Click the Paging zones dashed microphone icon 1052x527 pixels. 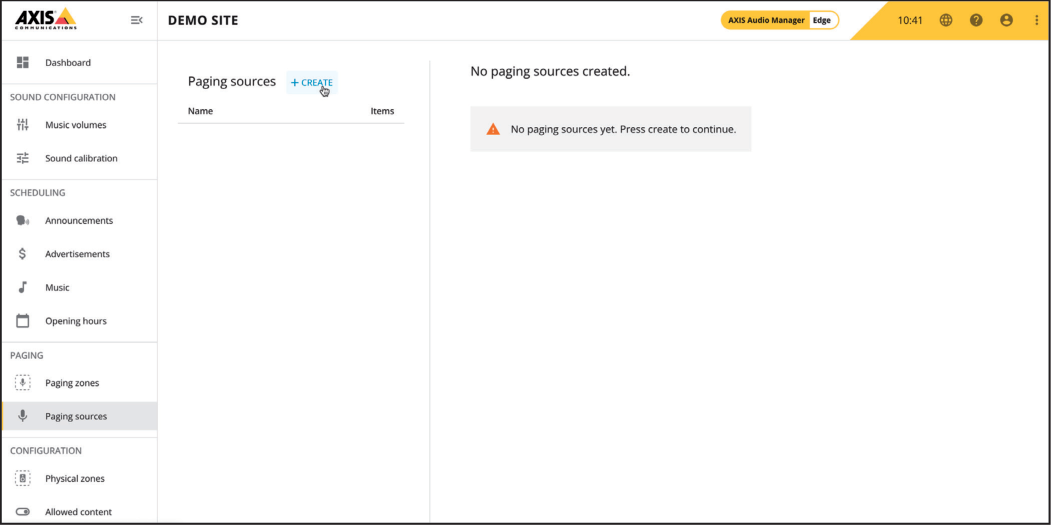[x=23, y=383]
